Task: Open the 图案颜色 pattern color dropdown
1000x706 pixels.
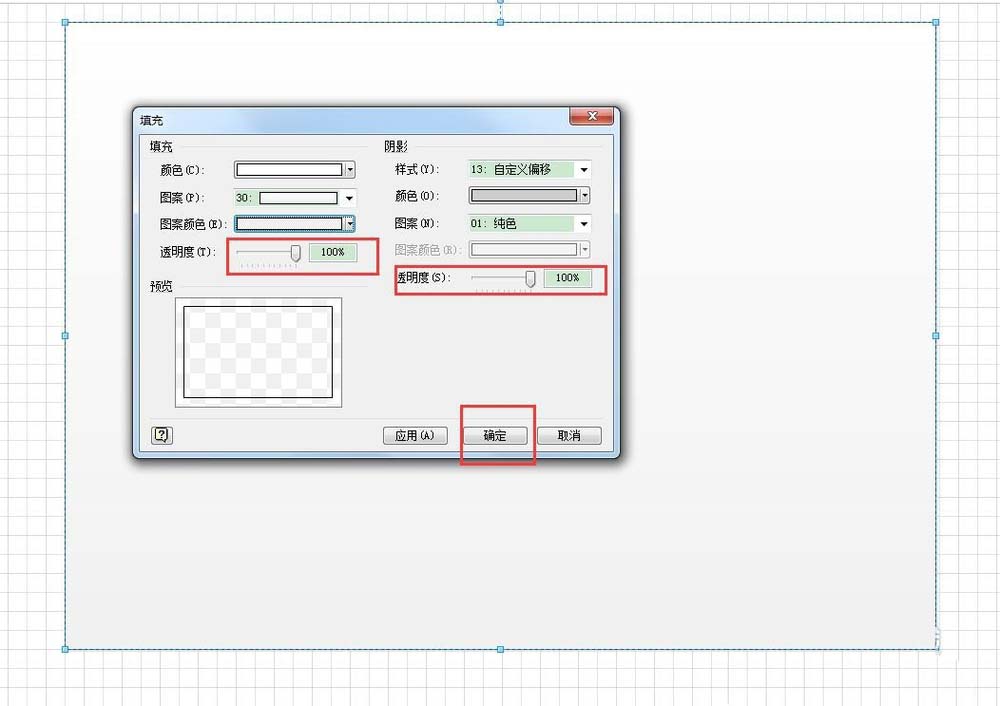Action: pyautogui.click(x=350, y=223)
